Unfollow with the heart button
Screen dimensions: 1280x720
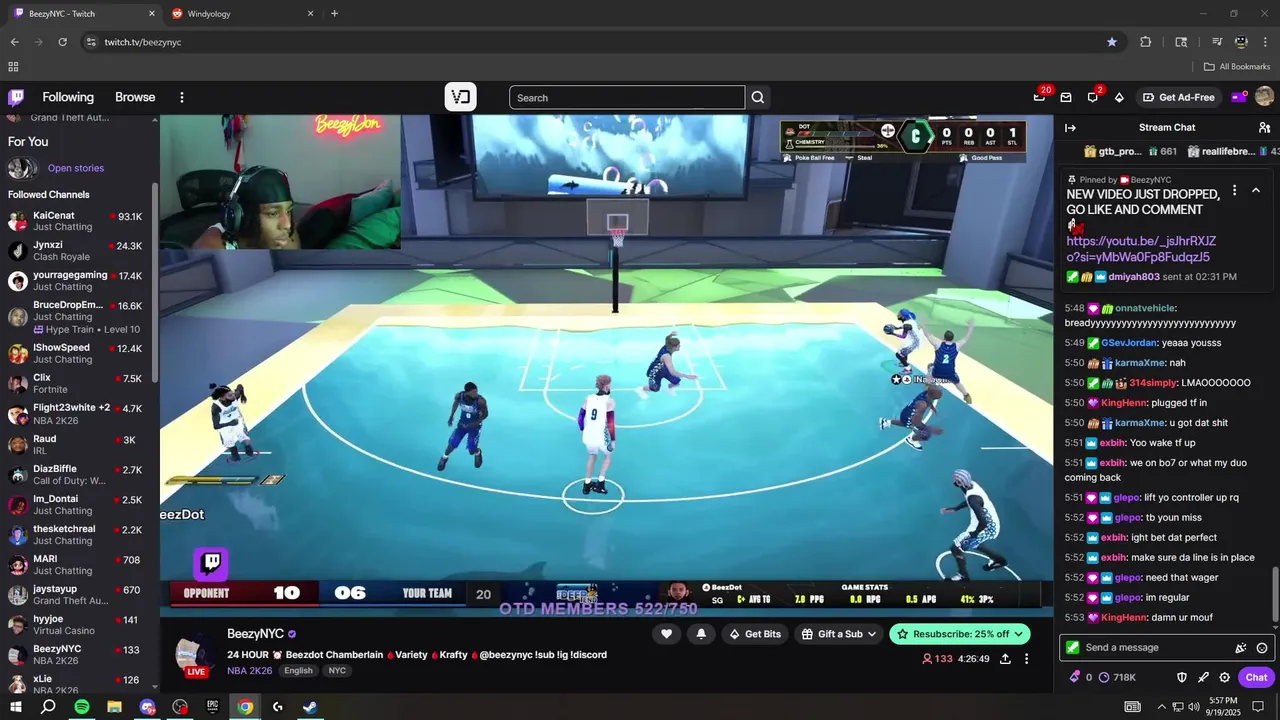(x=667, y=634)
